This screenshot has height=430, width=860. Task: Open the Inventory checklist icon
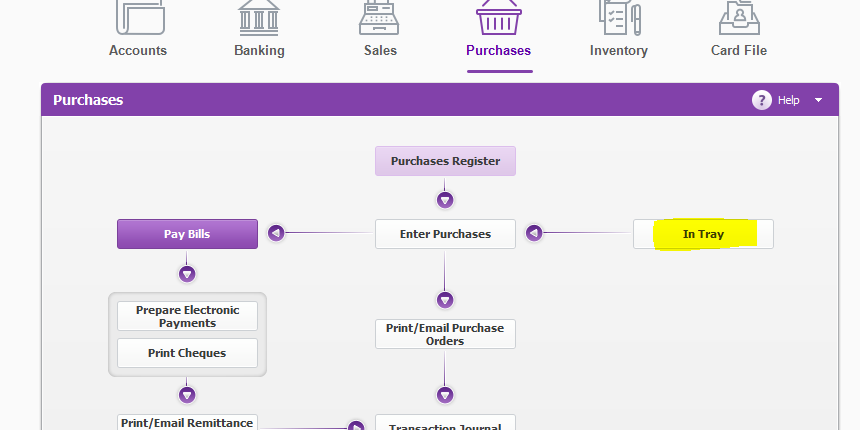point(619,17)
